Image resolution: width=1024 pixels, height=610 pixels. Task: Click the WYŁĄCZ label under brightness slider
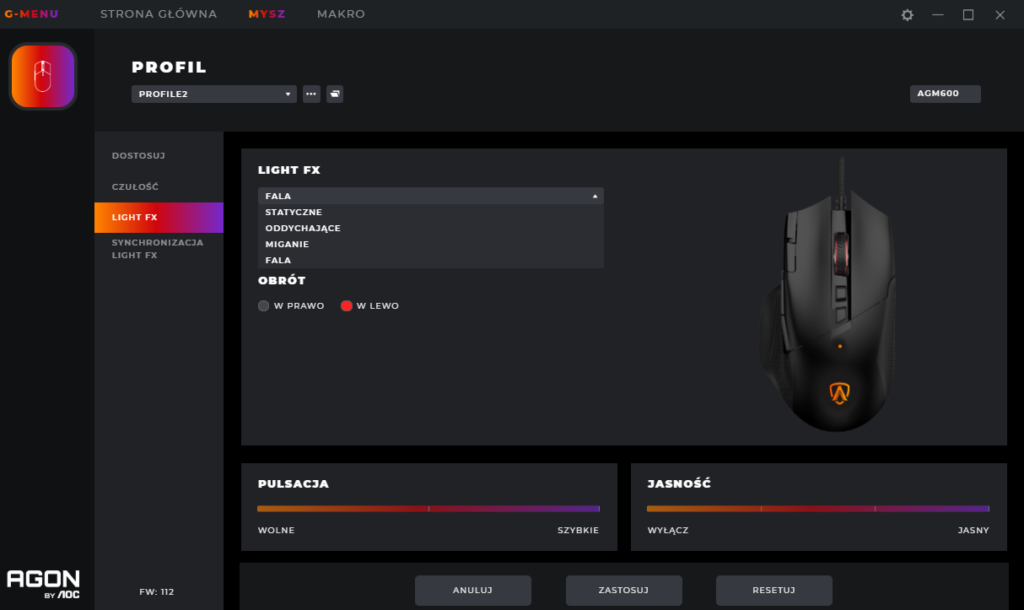pyautogui.click(x=668, y=530)
